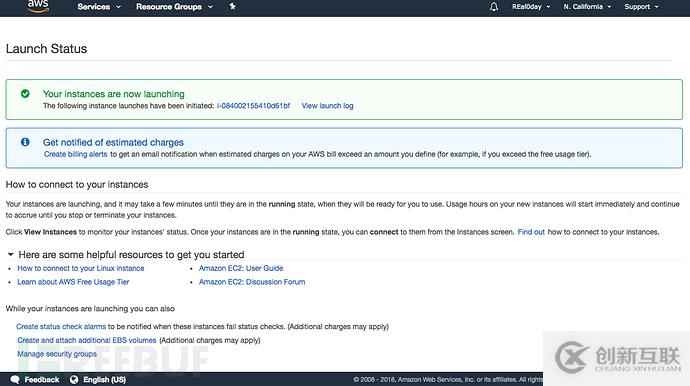Screen dimensions: 690x386
Task: Click Manage security groups link
Action: (57, 354)
